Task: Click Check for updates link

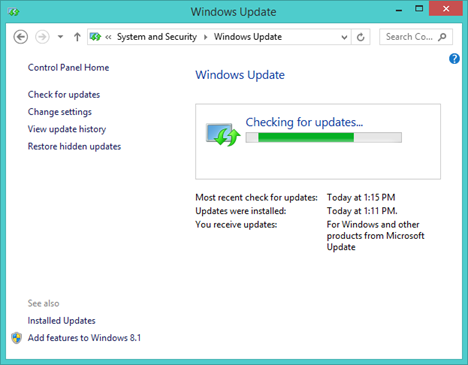Action: [64, 95]
